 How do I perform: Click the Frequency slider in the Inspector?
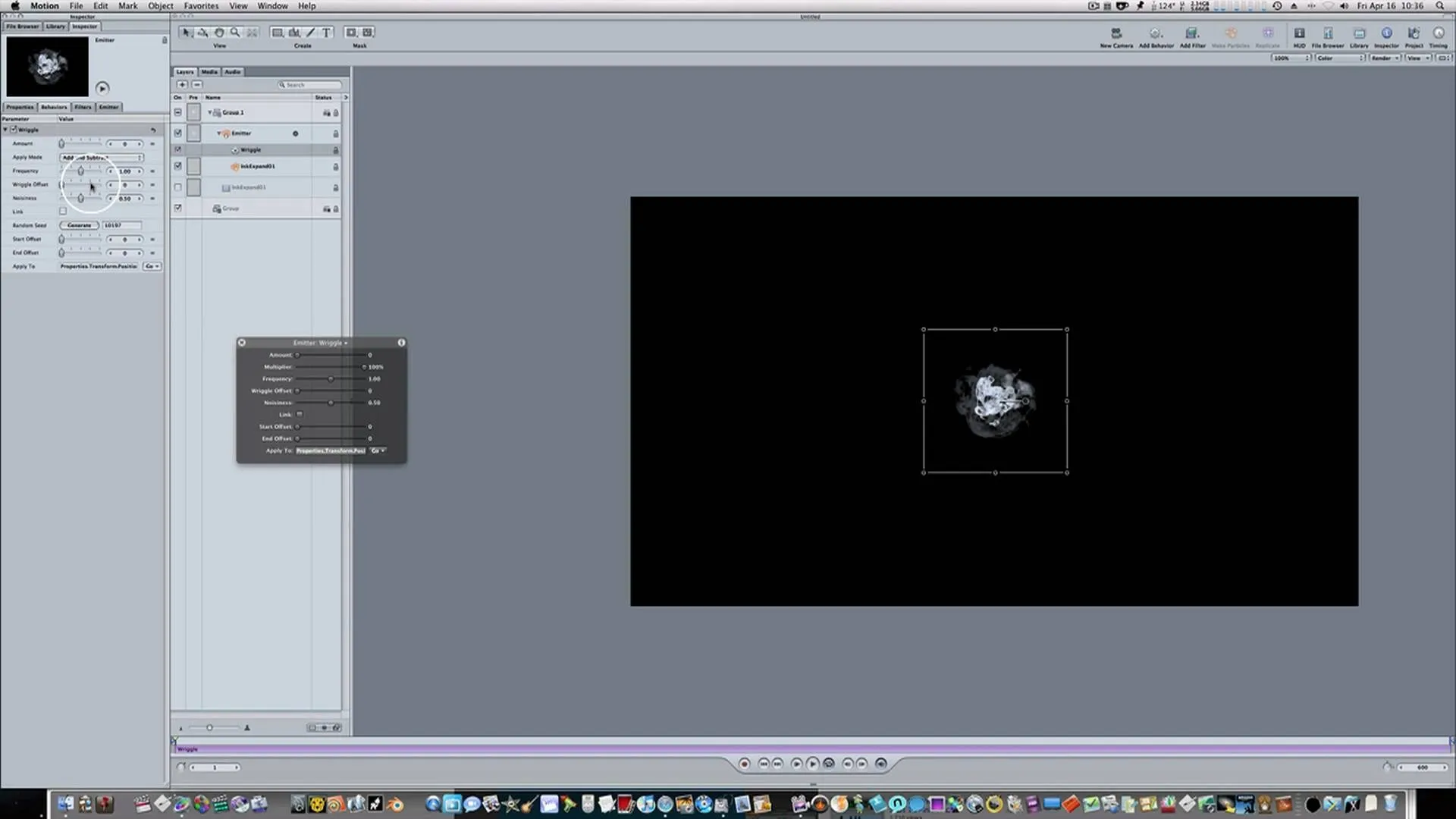[x=81, y=171]
